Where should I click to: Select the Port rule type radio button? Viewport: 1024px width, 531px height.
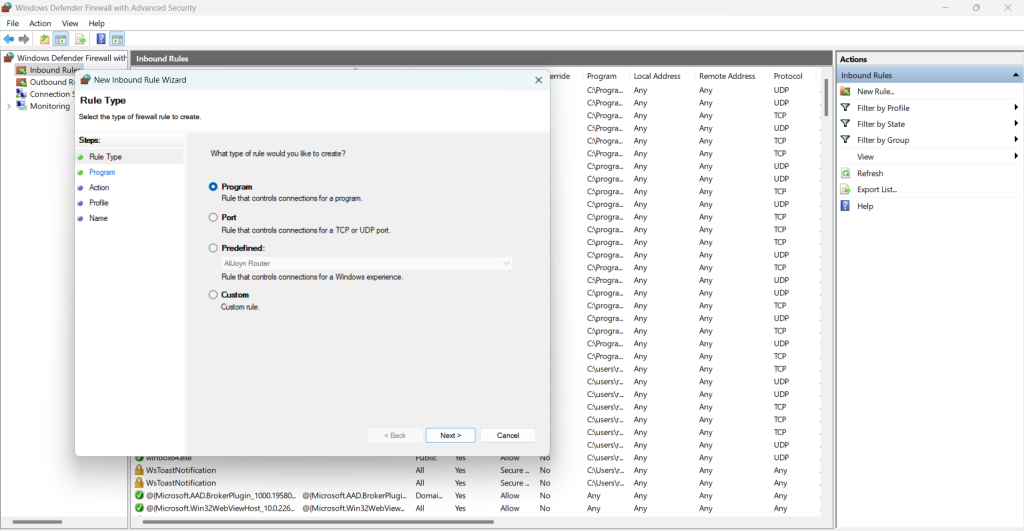coord(213,217)
